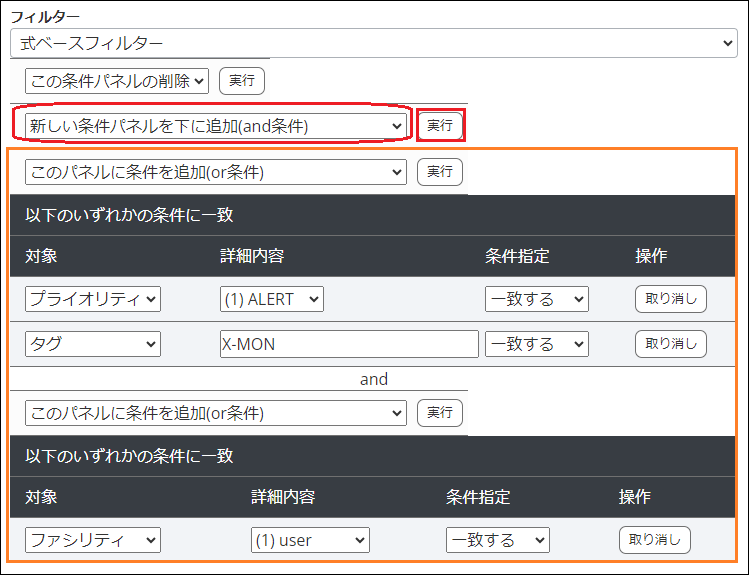The height and width of the screenshot is (575, 749).
Task: Click the X-MON text input field
Action: pyautogui.click(x=349, y=344)
